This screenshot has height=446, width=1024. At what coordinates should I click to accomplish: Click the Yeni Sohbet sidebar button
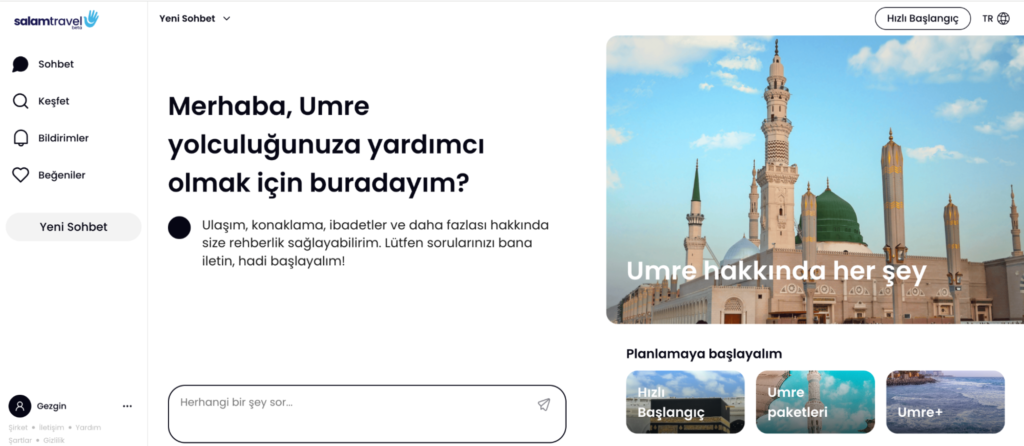click(x=73, y=227)
